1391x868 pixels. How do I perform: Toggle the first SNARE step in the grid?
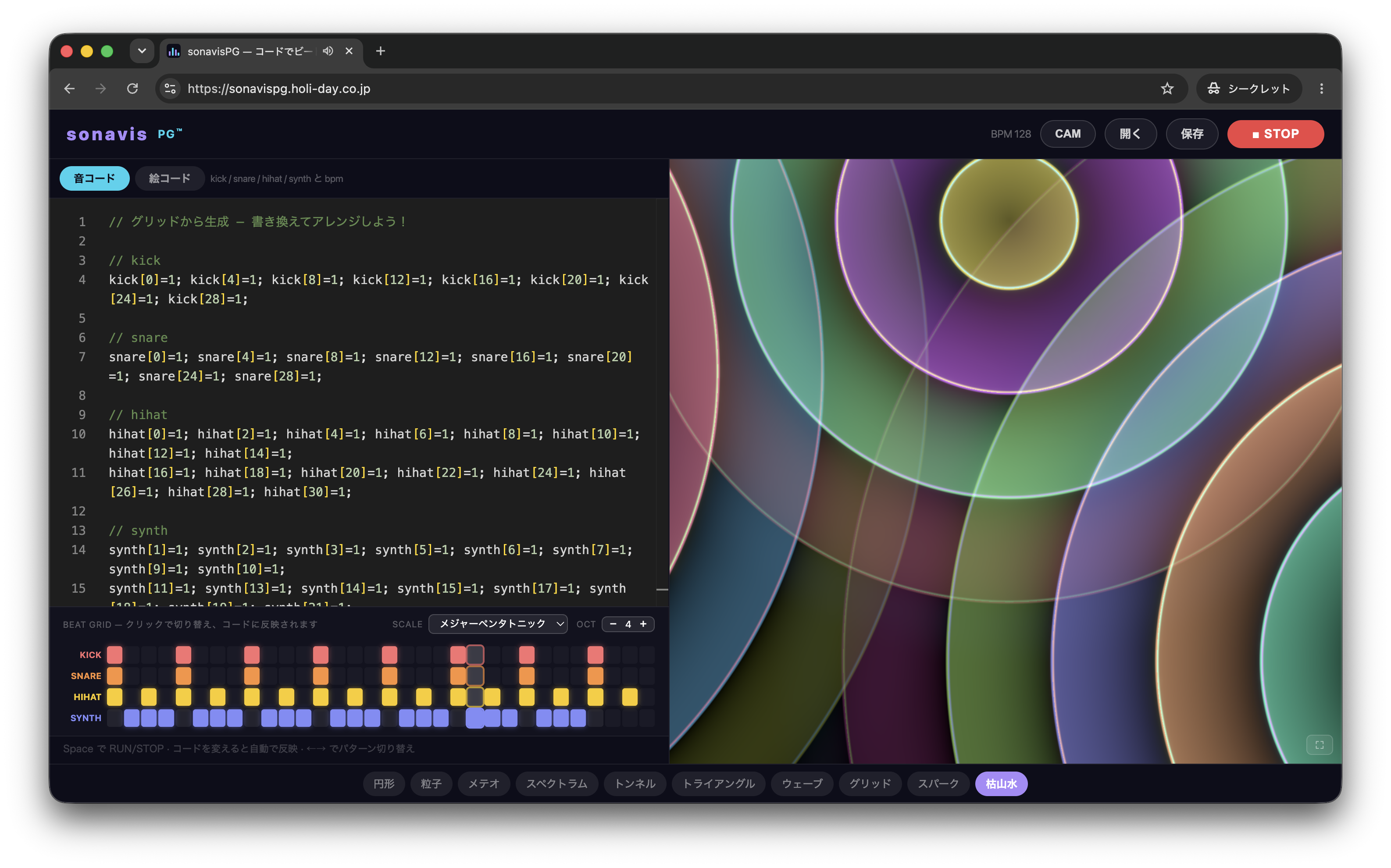tap(115, 676)
